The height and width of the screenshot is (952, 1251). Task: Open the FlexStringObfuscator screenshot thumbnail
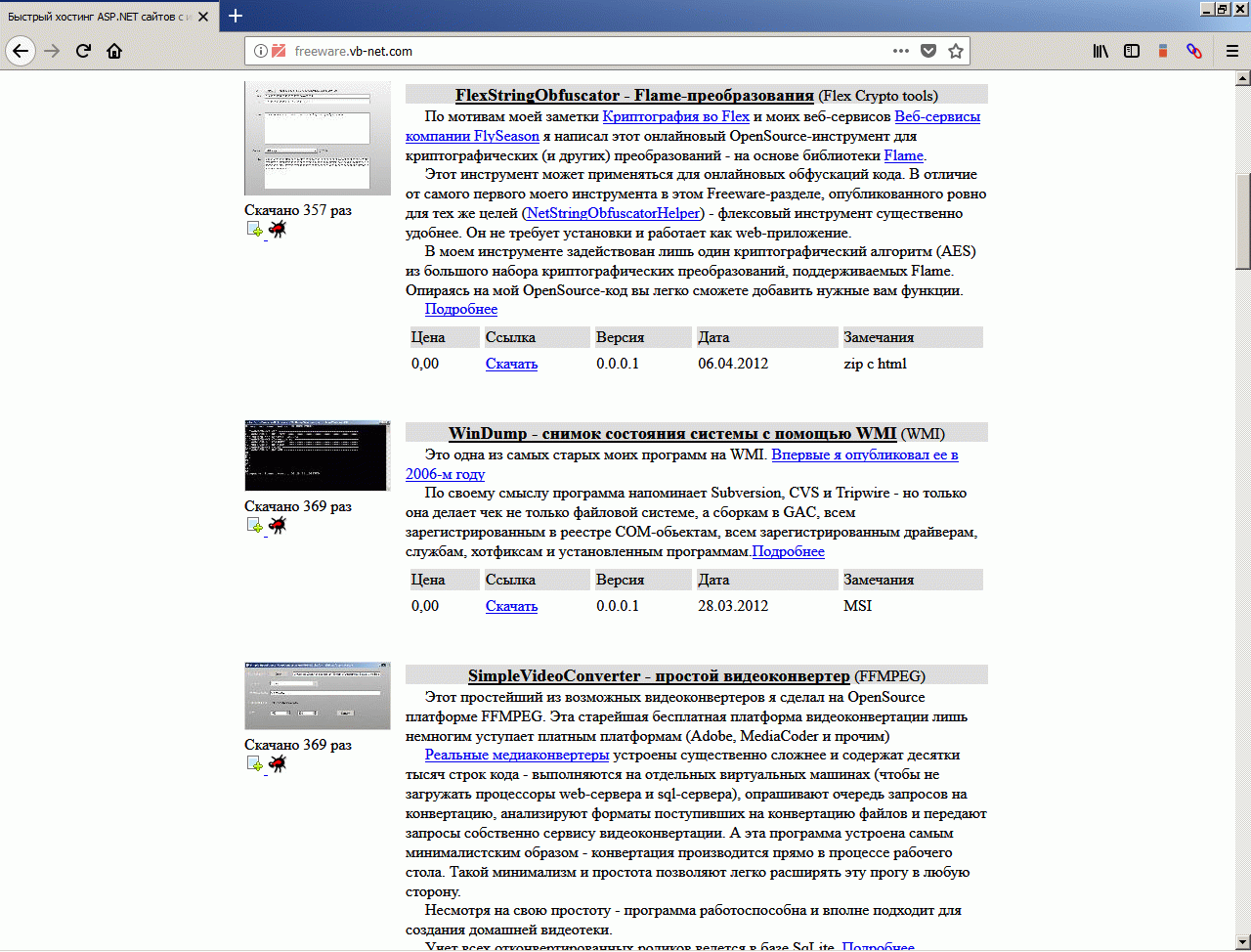[318, 139]
